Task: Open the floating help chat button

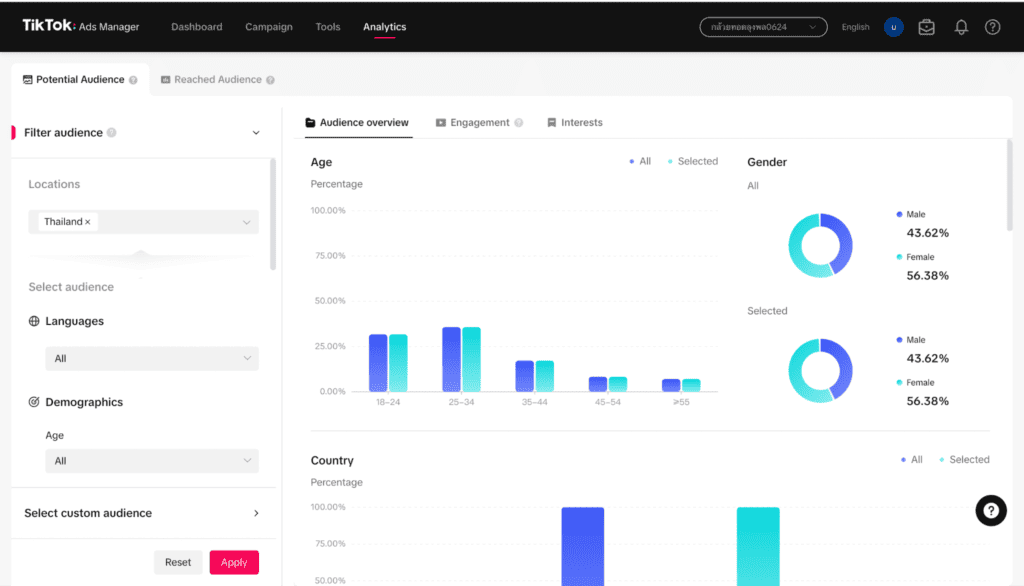Action: coord(991,511)
